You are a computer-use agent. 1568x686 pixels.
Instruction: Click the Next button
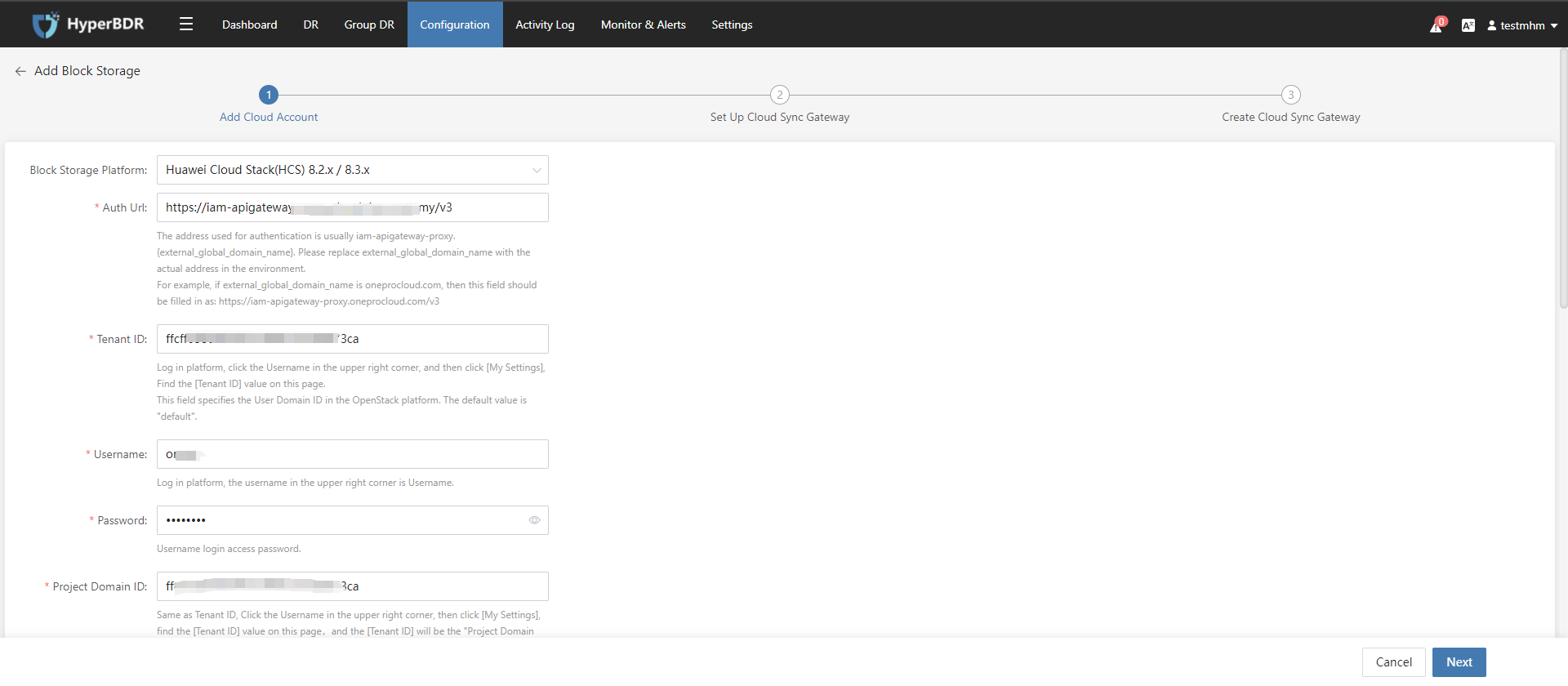pos(1459,662)
